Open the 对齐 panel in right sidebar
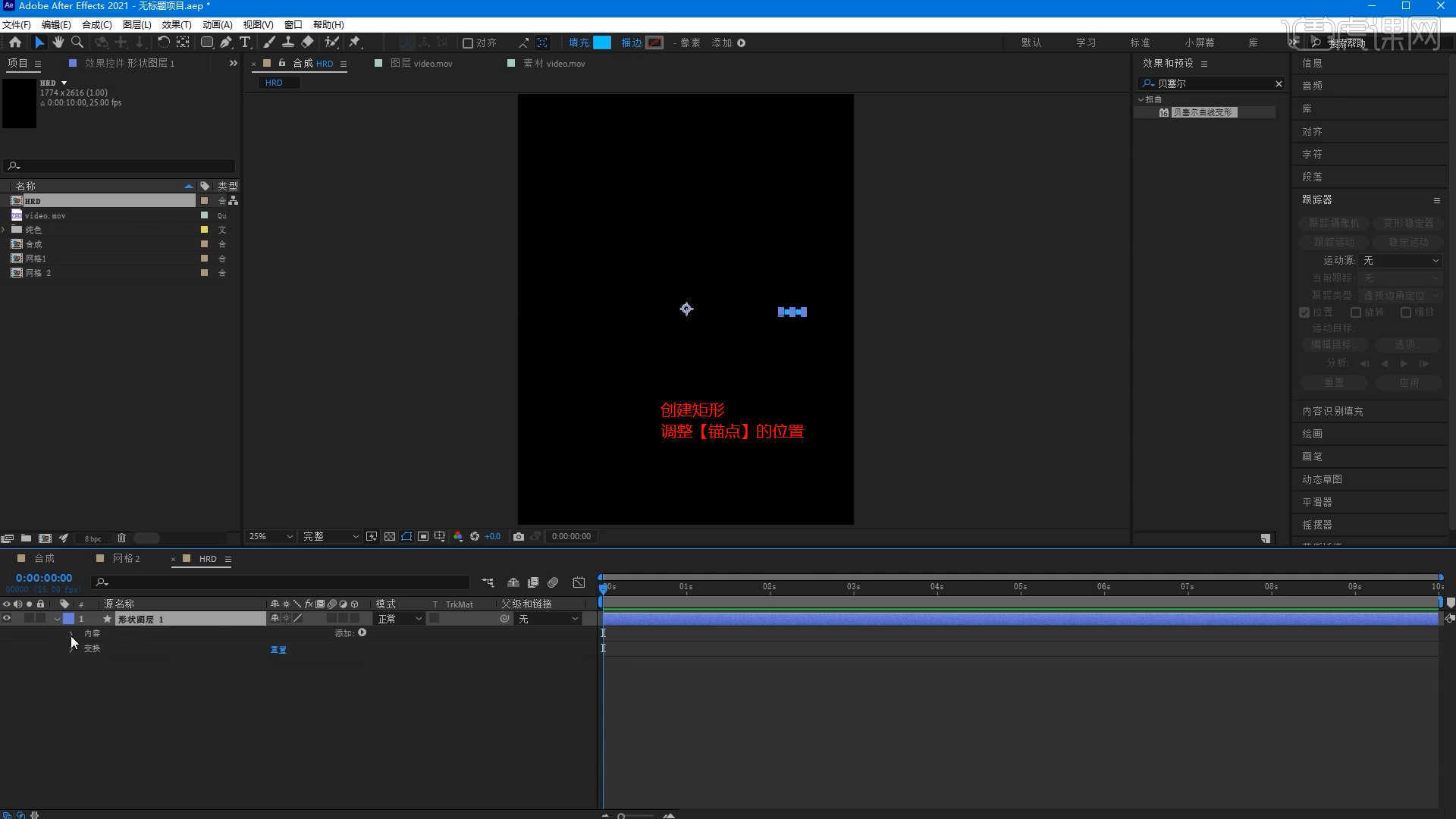Screen dimensions: 1456x819 (x=1312, y=131)
